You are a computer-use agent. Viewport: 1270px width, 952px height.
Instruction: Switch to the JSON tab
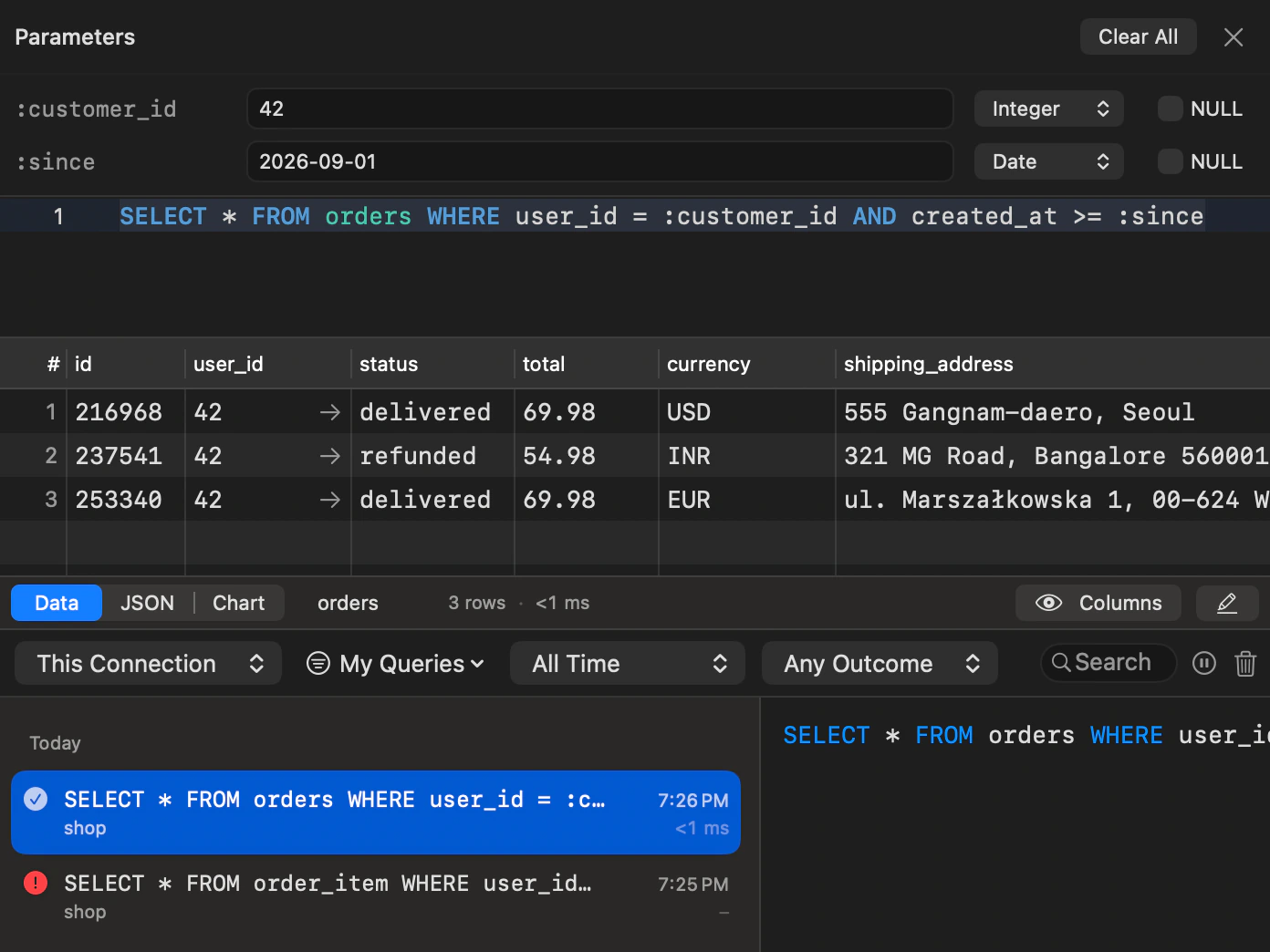148,603
